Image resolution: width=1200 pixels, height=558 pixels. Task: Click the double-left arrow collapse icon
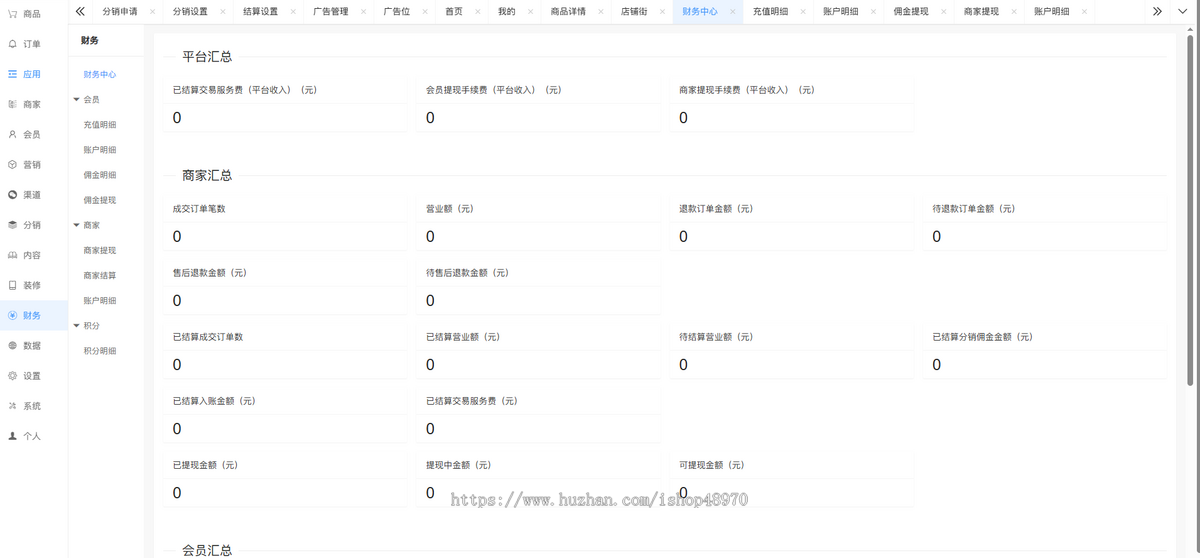pos(80,12)
